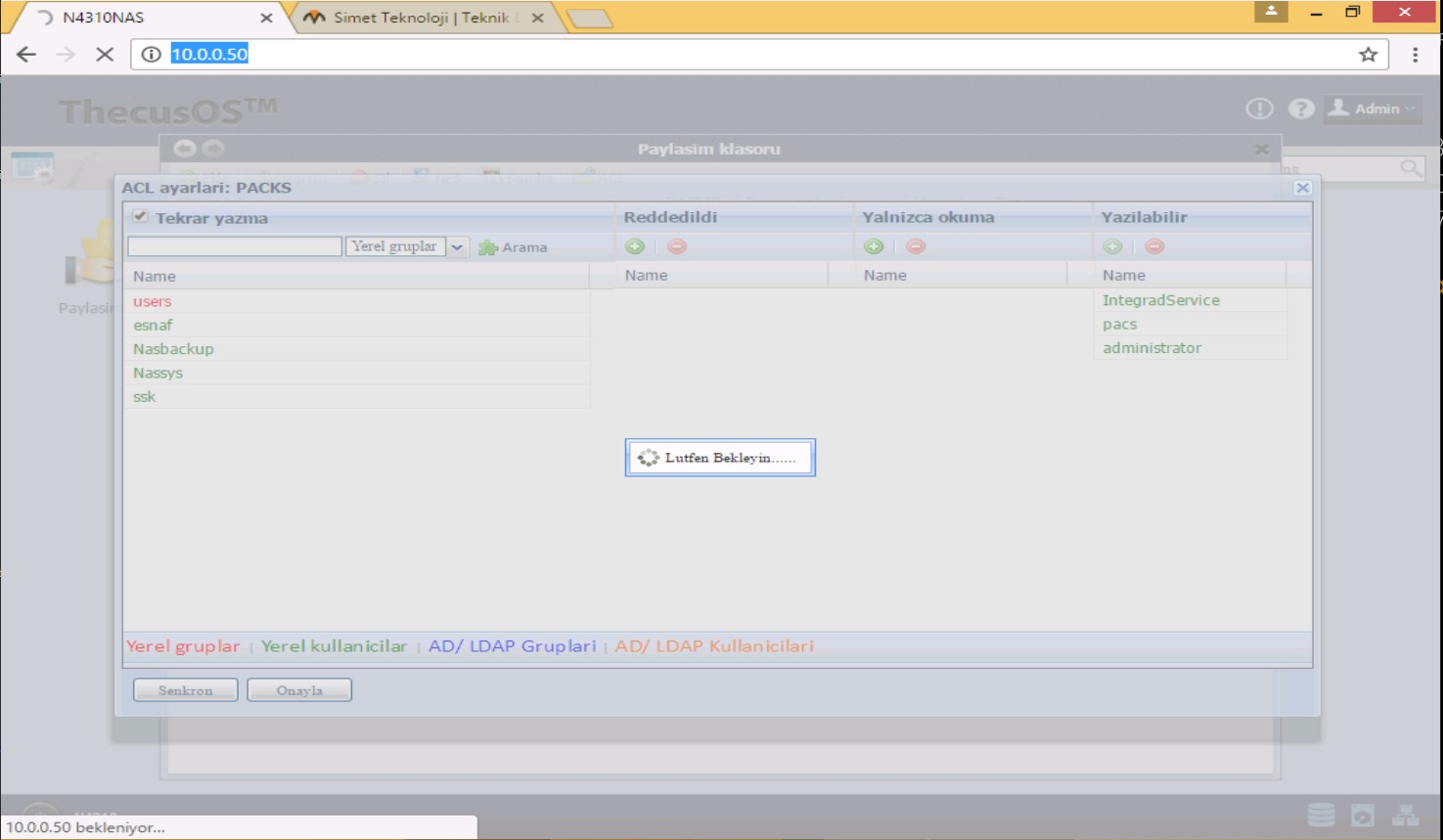Image resolution: width=1443 pixels, height=840 pixels.
Task: Click the green add icon under Yalnizca okuma
Action: (x=874, y=246)
